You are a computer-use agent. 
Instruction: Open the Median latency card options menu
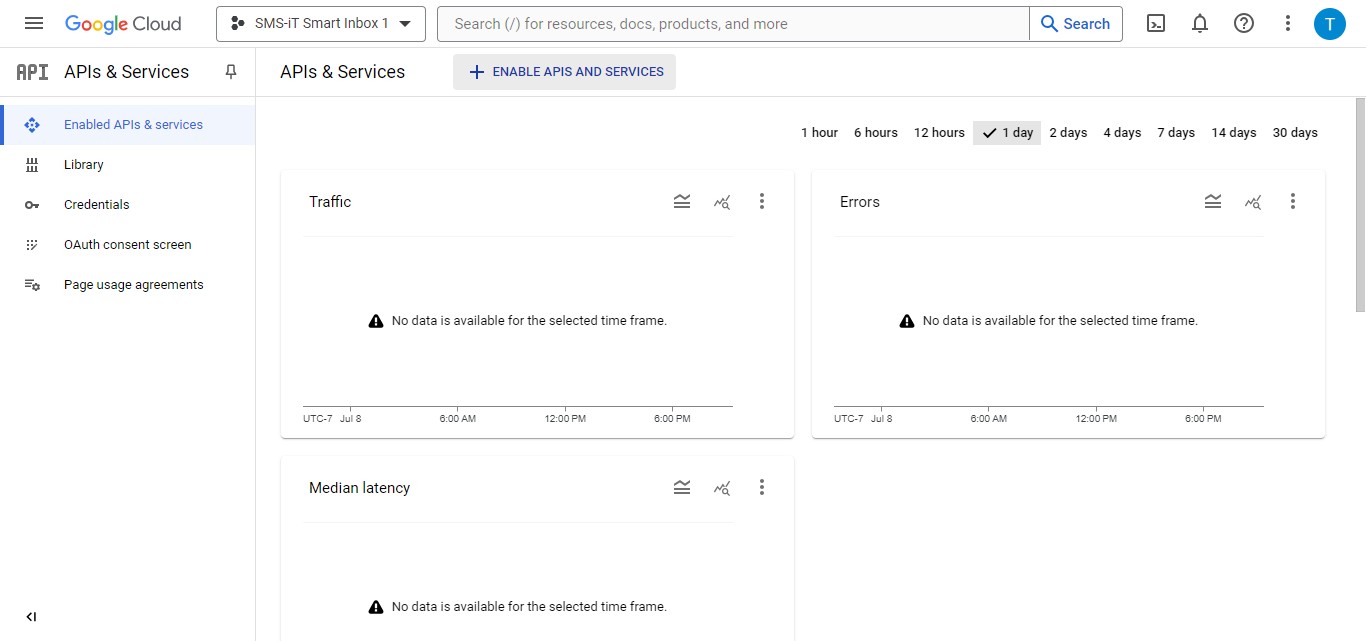coord(762,487)
